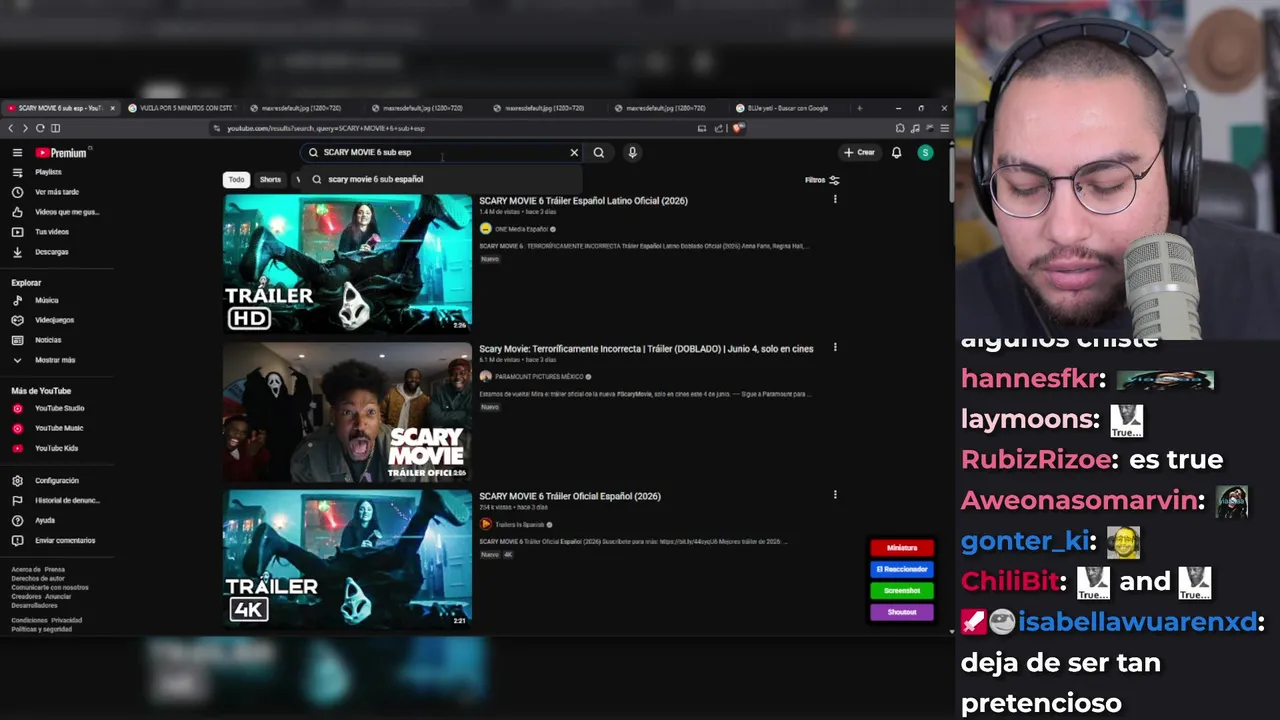Screen dimensions: 1280x720
Task: Open the 'Tráiler HD' video thumbnail
Action: pos(347,263)
